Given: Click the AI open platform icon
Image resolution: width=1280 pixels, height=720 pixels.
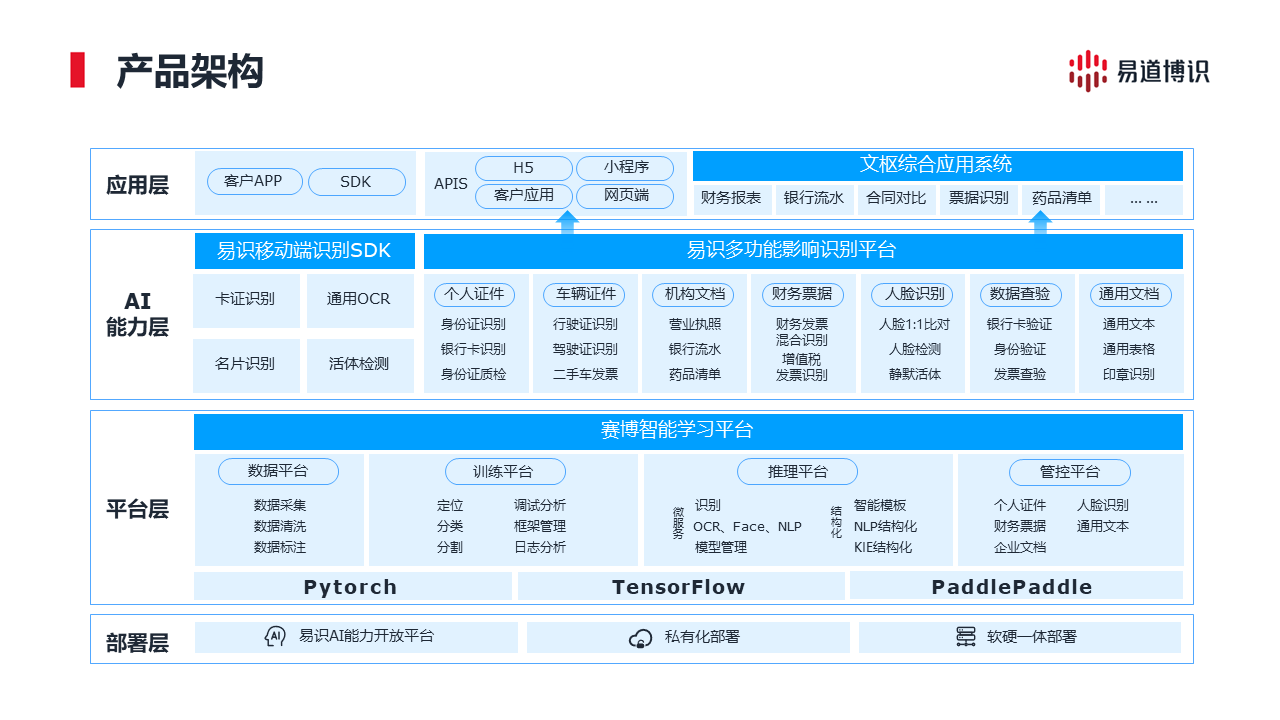Looking at the screenshot, I should tap(275, 637).
